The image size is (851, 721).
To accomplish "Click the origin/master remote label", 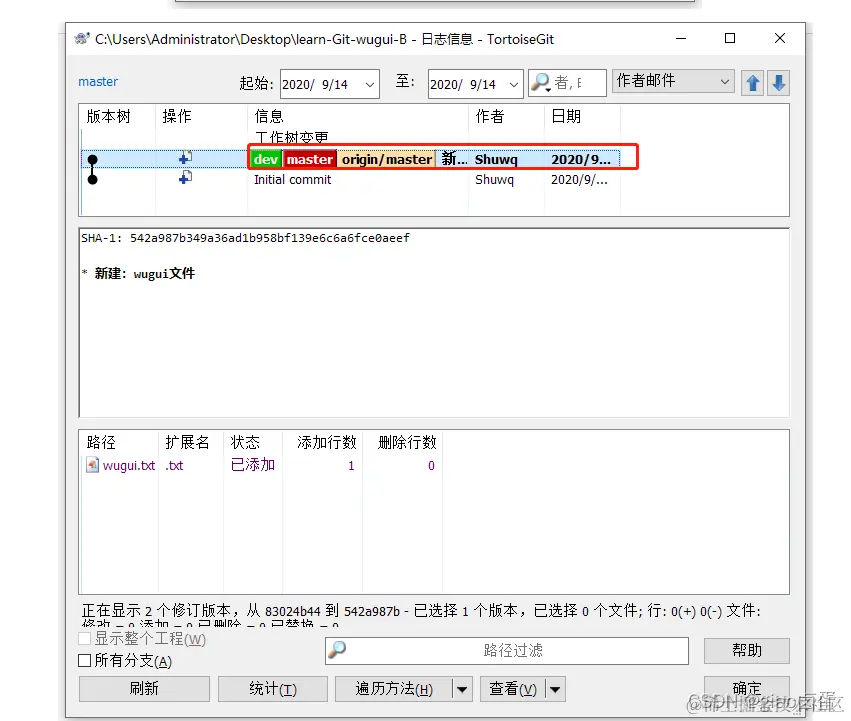I will 386,159.
